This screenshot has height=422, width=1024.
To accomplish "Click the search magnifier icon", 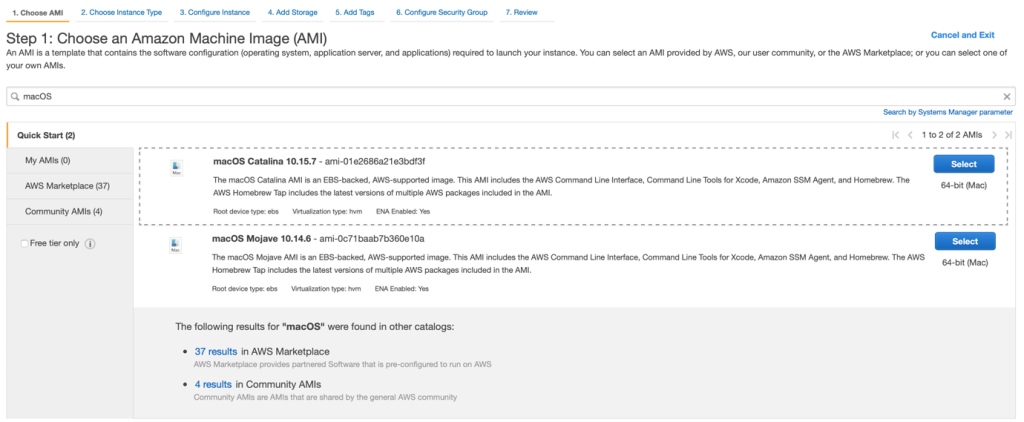I will tap(15, 97).
